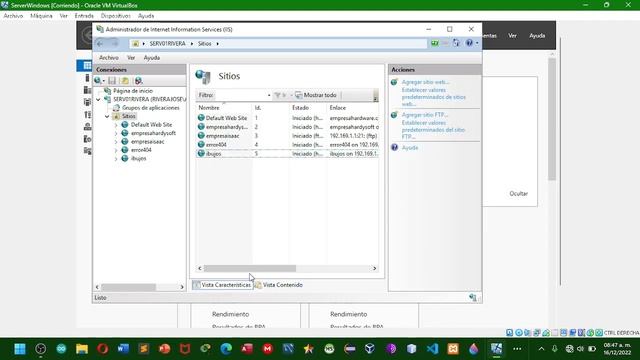The height and width of the screenshot is (360, 640).
Task: Open Microsoft Word from the taskbar
Action: click(x=123, y=349)
